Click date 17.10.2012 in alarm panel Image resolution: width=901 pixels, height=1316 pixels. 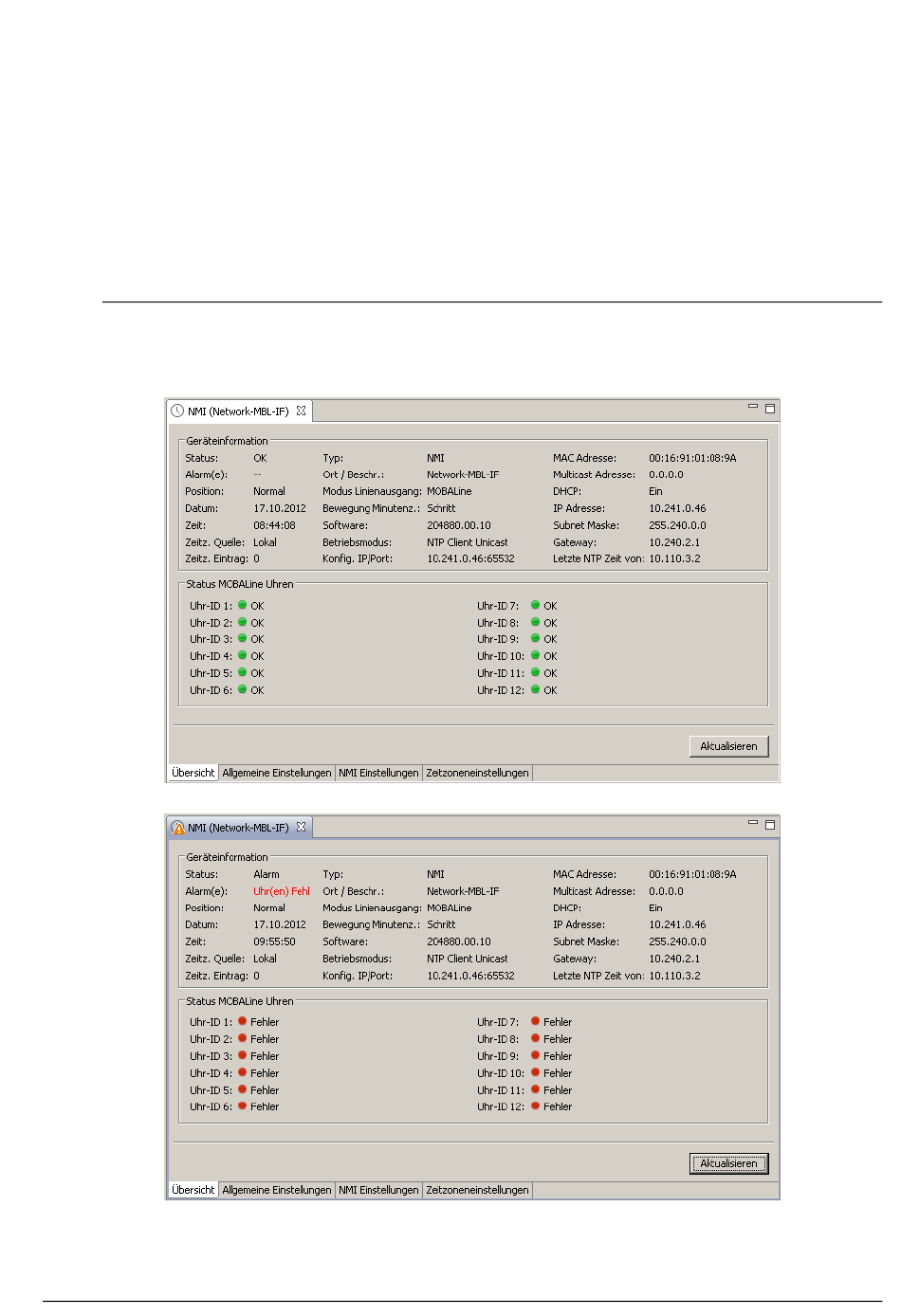click(x=280, y=924)
